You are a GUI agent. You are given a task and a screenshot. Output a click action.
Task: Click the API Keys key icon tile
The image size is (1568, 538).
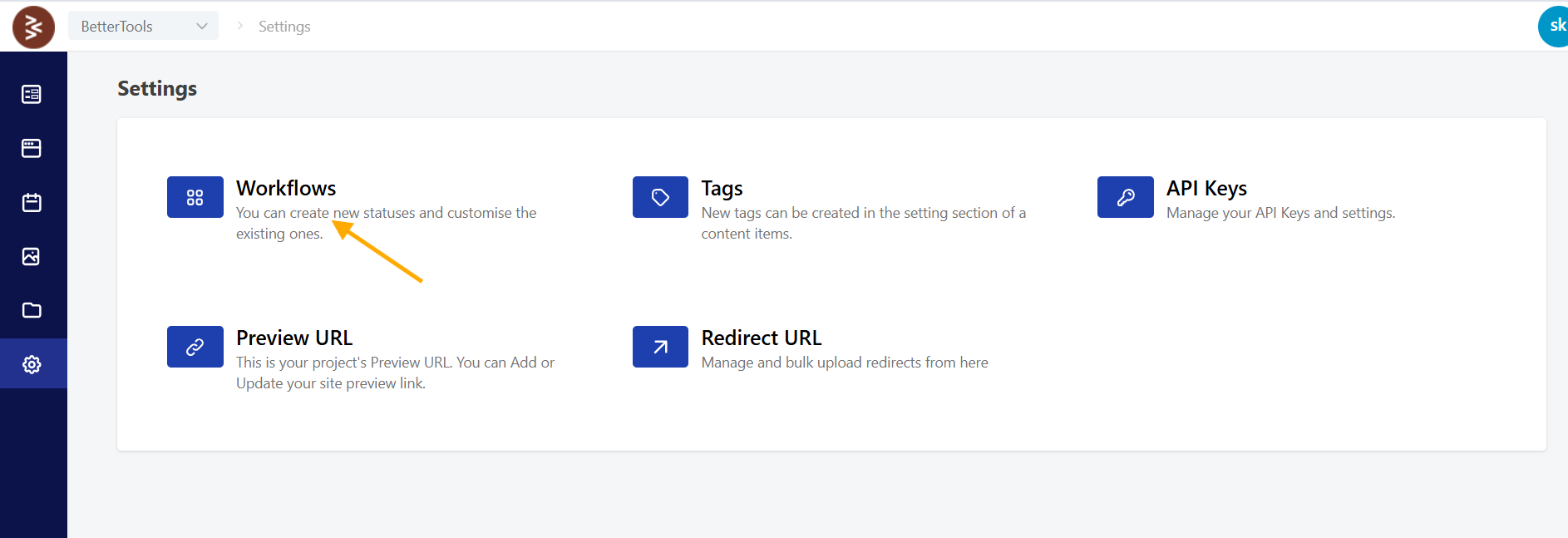pyautogui.click(x=1125, y=197)
